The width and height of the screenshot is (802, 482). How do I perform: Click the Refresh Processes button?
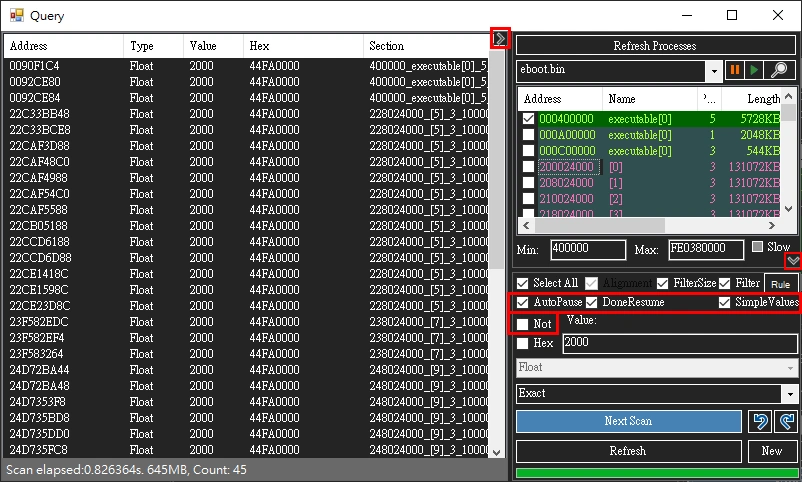pyautogui.click(x=655, y=46)
